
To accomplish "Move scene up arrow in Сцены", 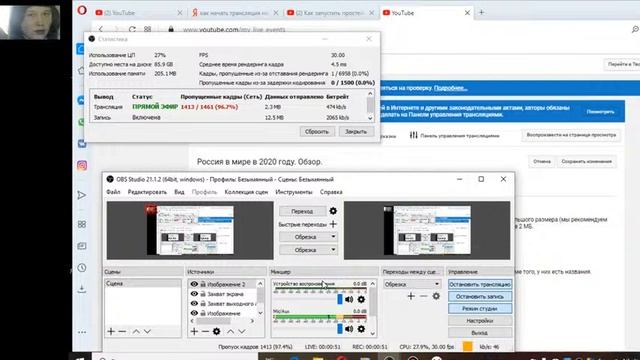I will (x=136, y=331).
